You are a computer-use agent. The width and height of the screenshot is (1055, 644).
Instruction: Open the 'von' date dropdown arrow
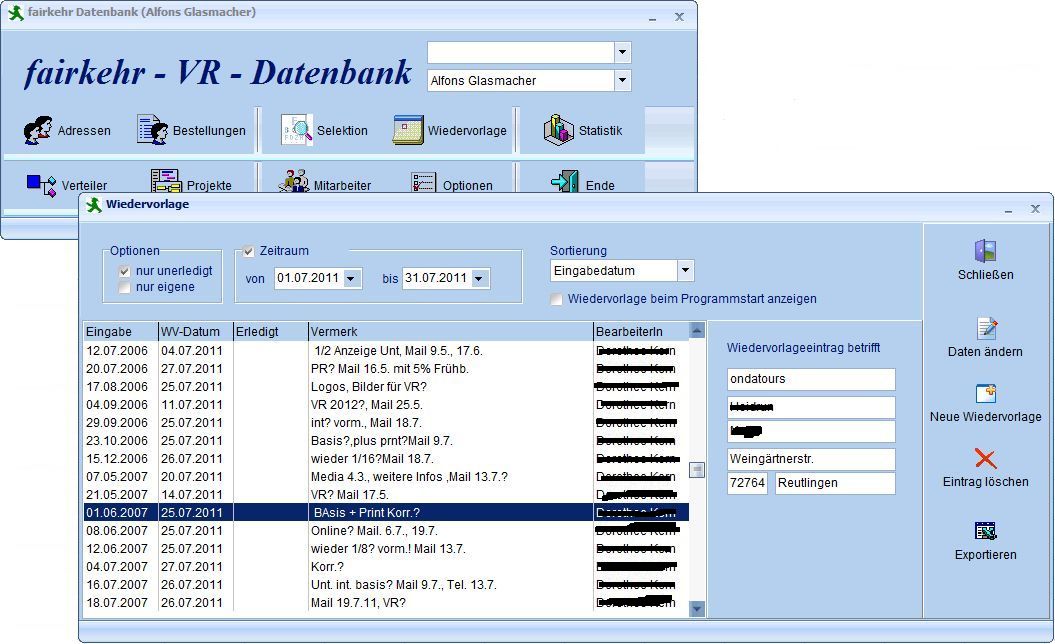[x=351, y=278]
